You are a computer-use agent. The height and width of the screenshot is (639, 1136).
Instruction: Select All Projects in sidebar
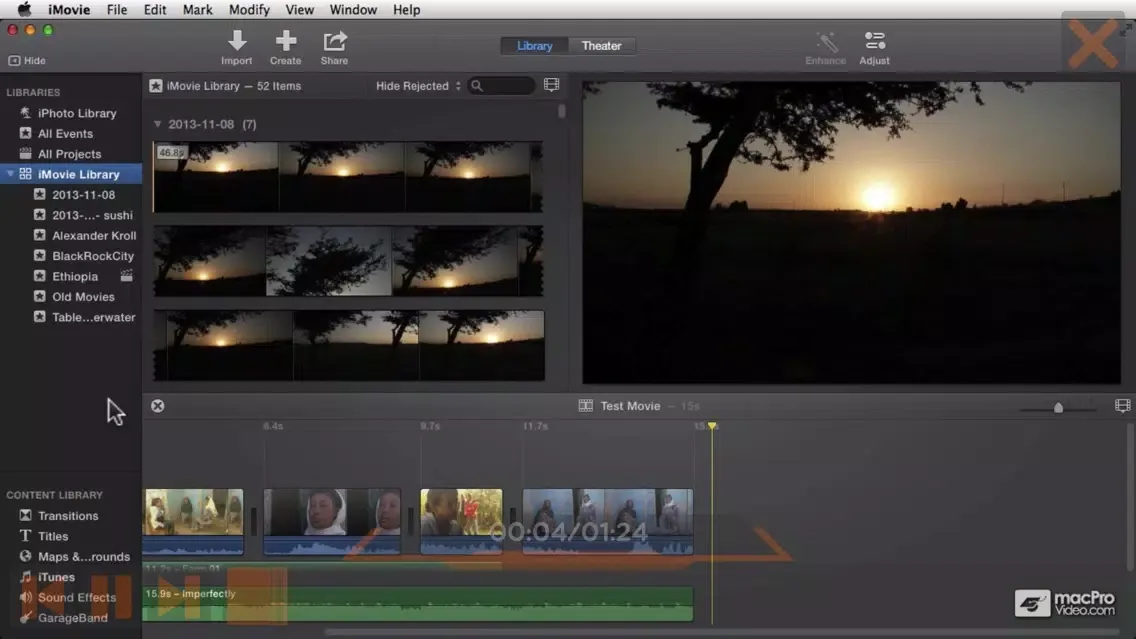(x=70, y=154)
